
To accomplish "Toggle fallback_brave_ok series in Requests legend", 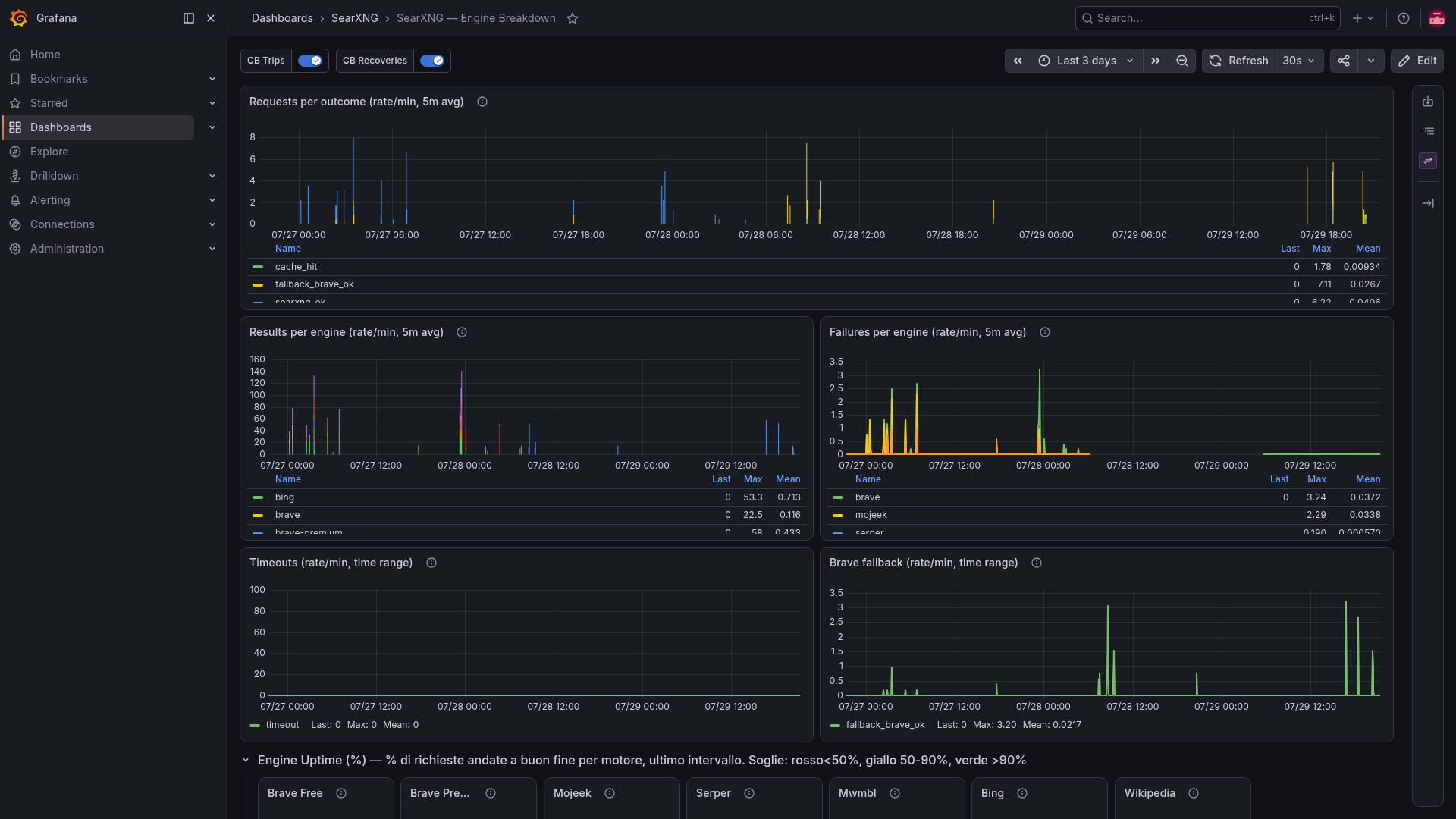I will [x=314, y=284].
